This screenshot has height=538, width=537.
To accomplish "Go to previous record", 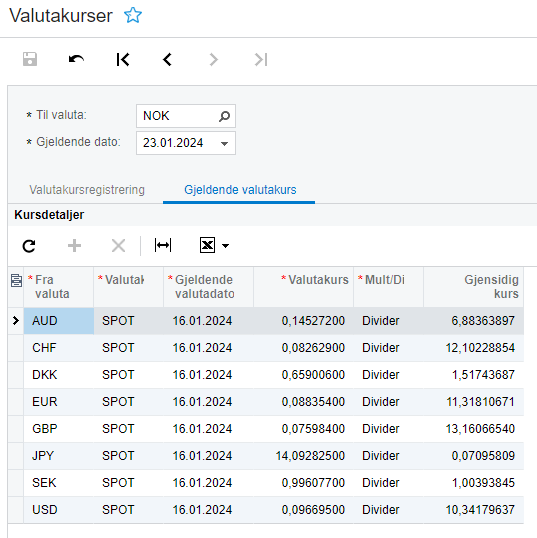I will click(167, 59).
